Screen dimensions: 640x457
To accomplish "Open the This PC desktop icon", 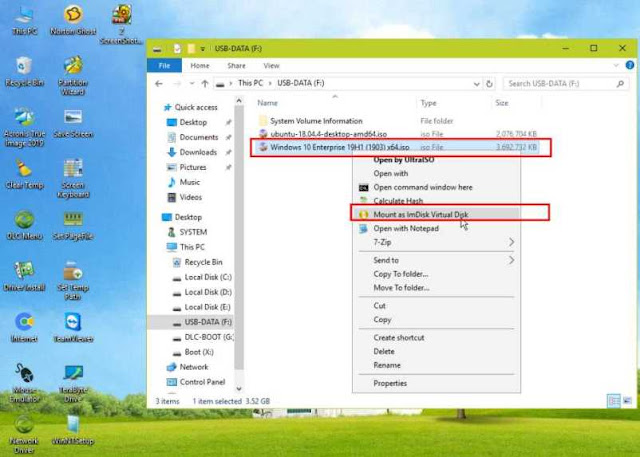I will 24,20.
